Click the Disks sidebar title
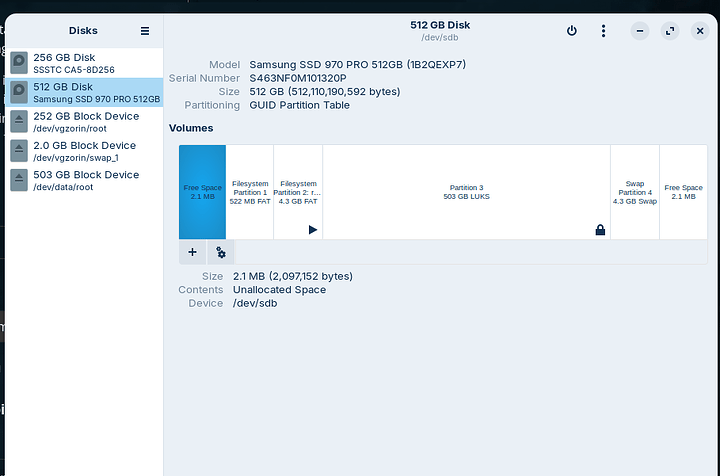Screen dimensions: 720x476 pos(83,31)
